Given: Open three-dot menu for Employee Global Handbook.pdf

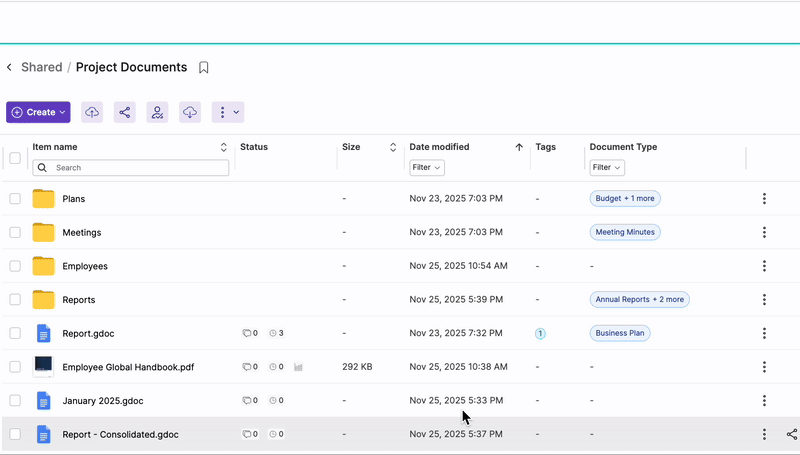Looking at the screenshot, I should (764, 367).
